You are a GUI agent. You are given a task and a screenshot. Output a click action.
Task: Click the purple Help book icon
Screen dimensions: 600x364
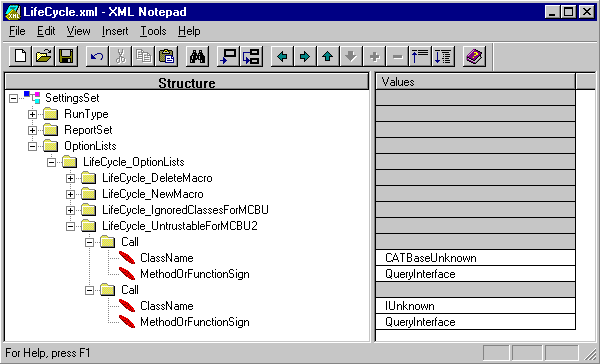point(474,57)
